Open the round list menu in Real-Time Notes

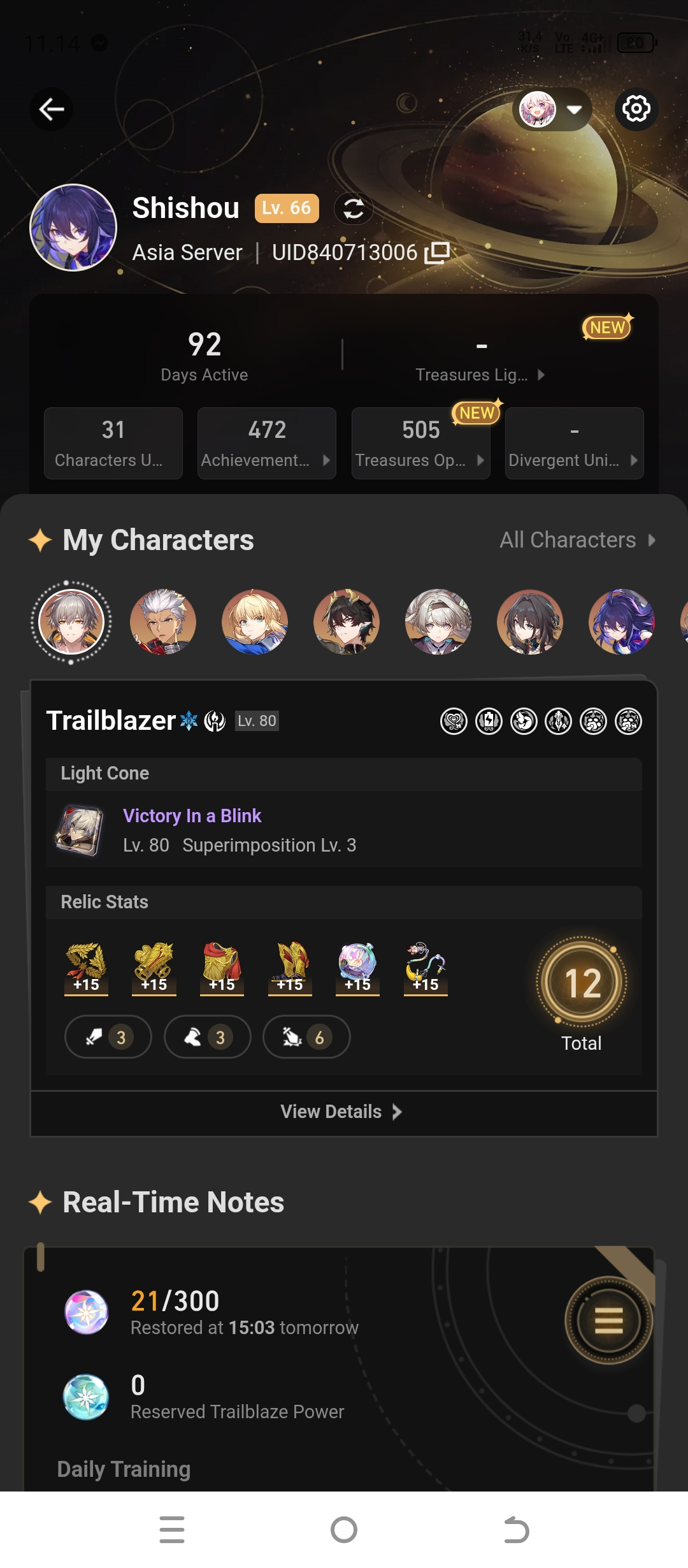pyautogui.click(x=608, y=1320)
